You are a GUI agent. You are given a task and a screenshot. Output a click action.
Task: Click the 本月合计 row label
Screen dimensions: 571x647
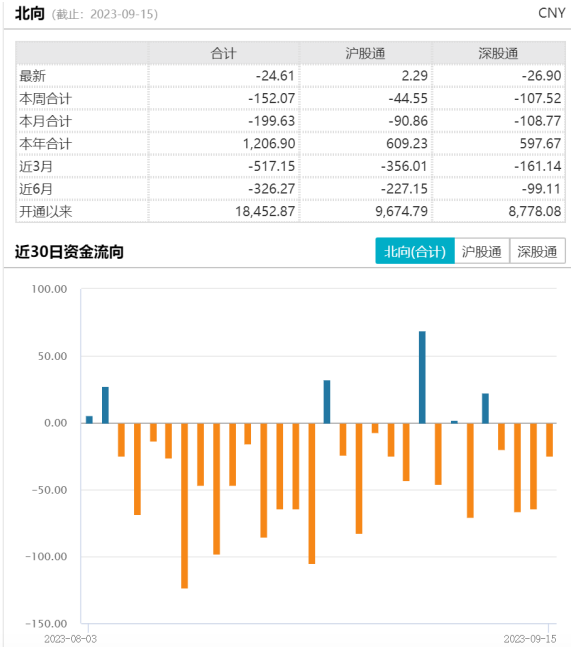click(45, 121)
